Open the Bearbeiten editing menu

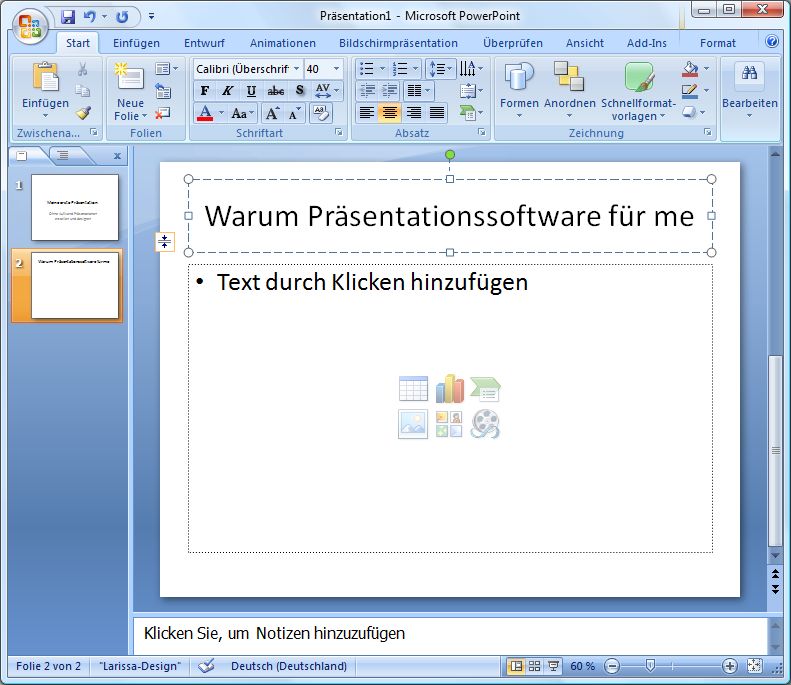click(x=750, y=90)
